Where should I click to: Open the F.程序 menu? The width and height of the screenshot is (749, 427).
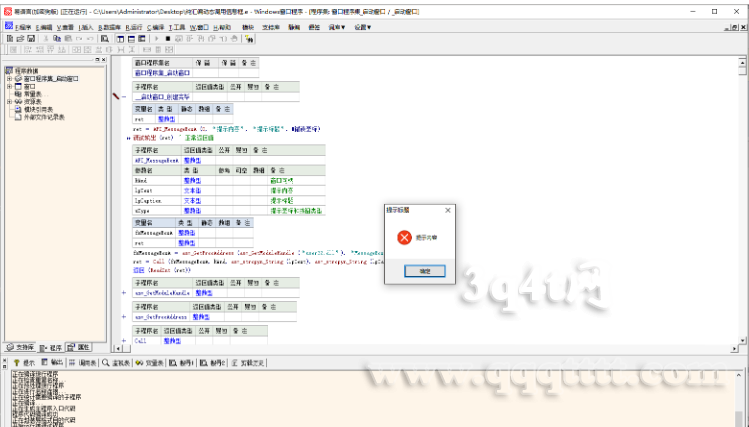pos(23,27)
